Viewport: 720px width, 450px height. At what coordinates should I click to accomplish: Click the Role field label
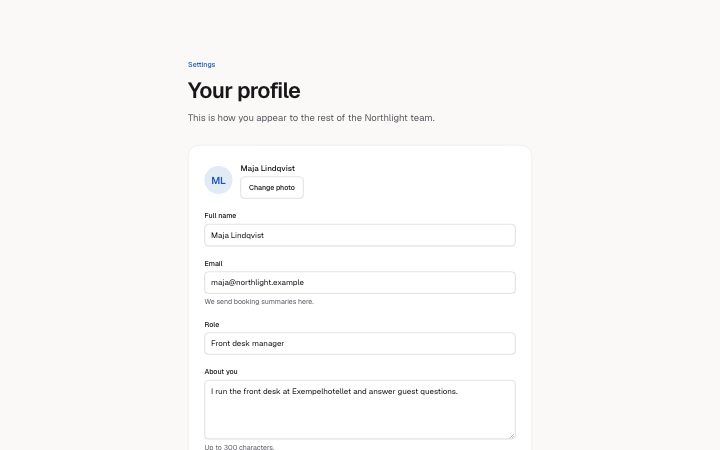(x=212, y=324)
